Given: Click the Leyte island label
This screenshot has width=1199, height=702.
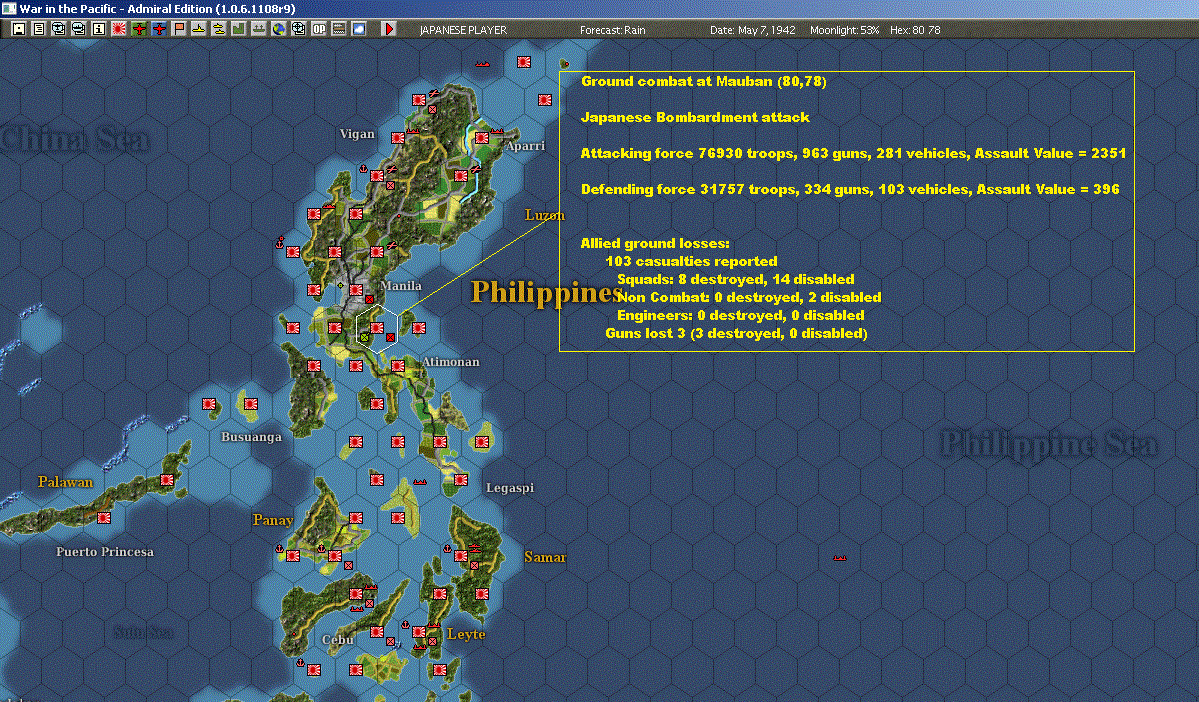Looking at the screenshot, I should 466,634.
